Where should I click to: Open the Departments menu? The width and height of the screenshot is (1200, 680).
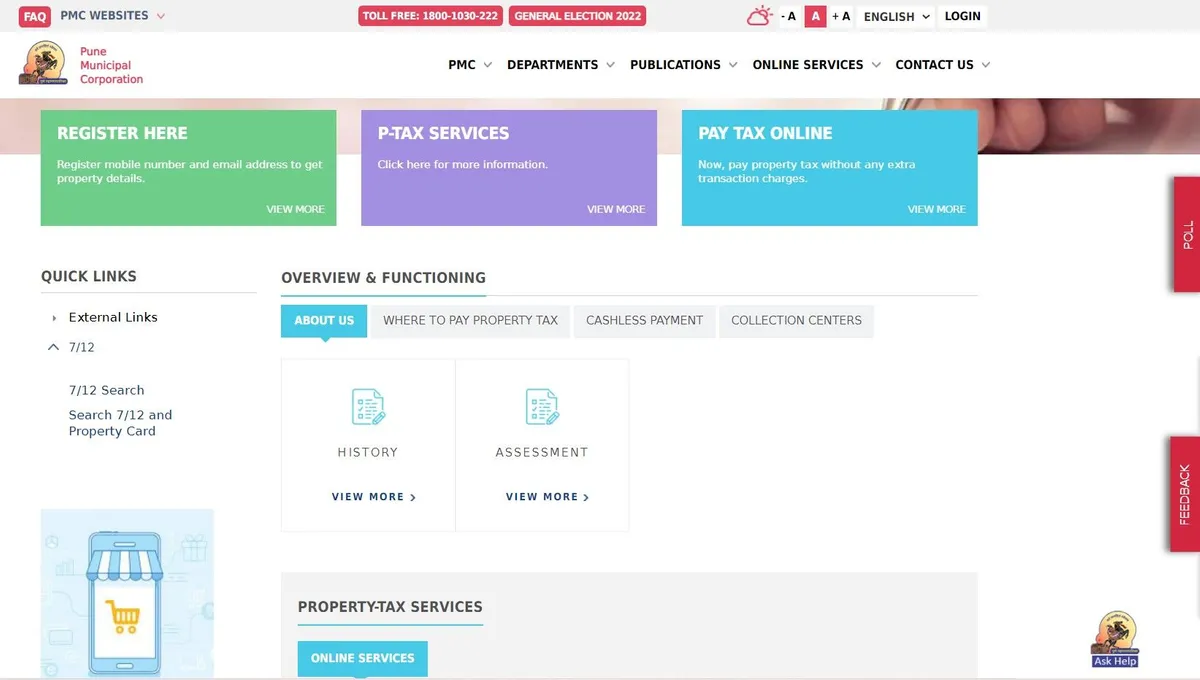tap(561, 65)
